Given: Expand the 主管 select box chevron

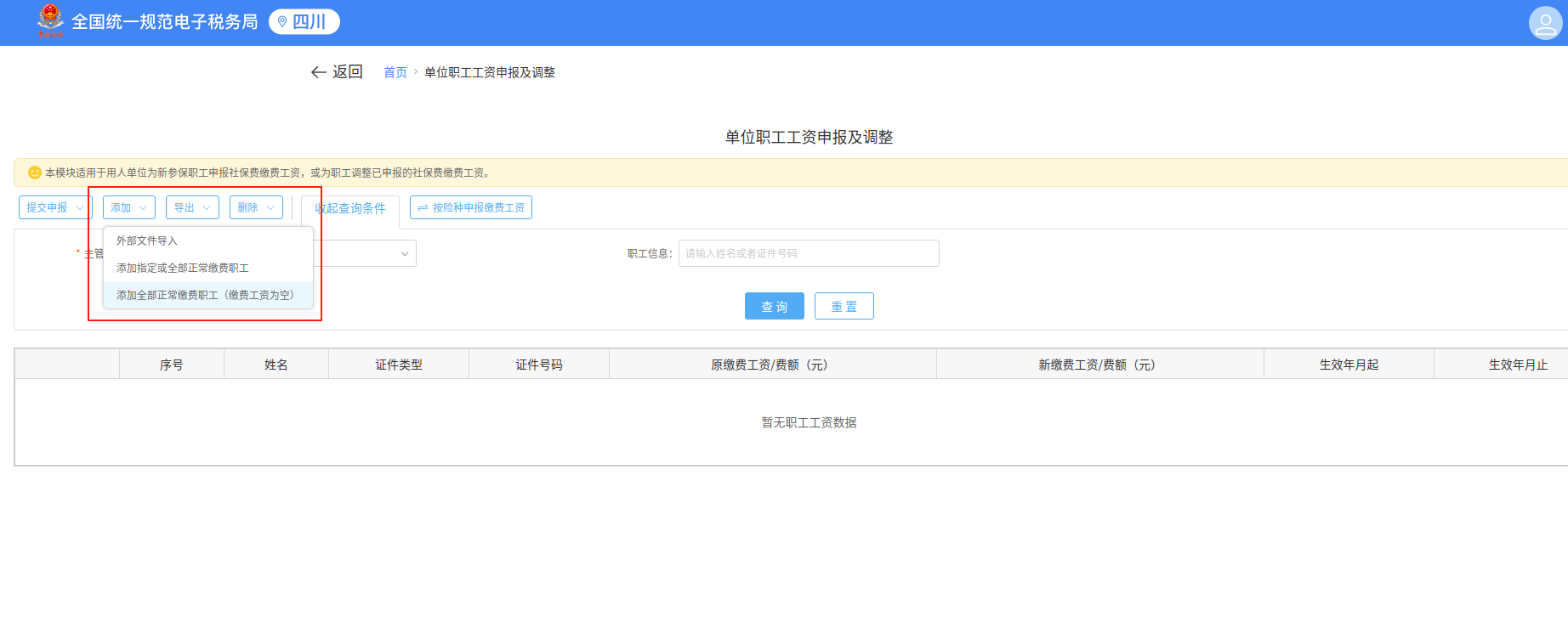Looking at the screenshot, I should [405, 253].
